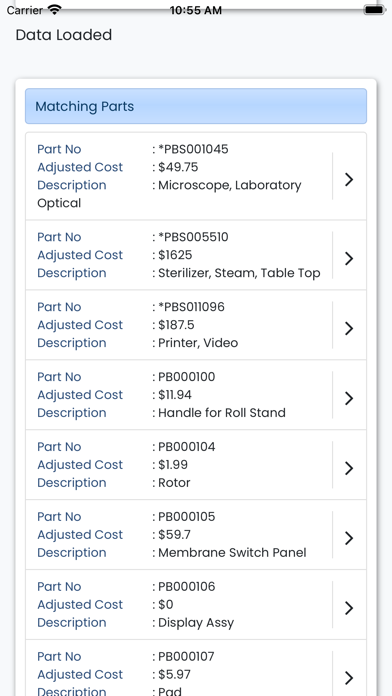Tap the chevron next to Rotor part
This screenshot has width=392, height=696.
click(349, 468)
